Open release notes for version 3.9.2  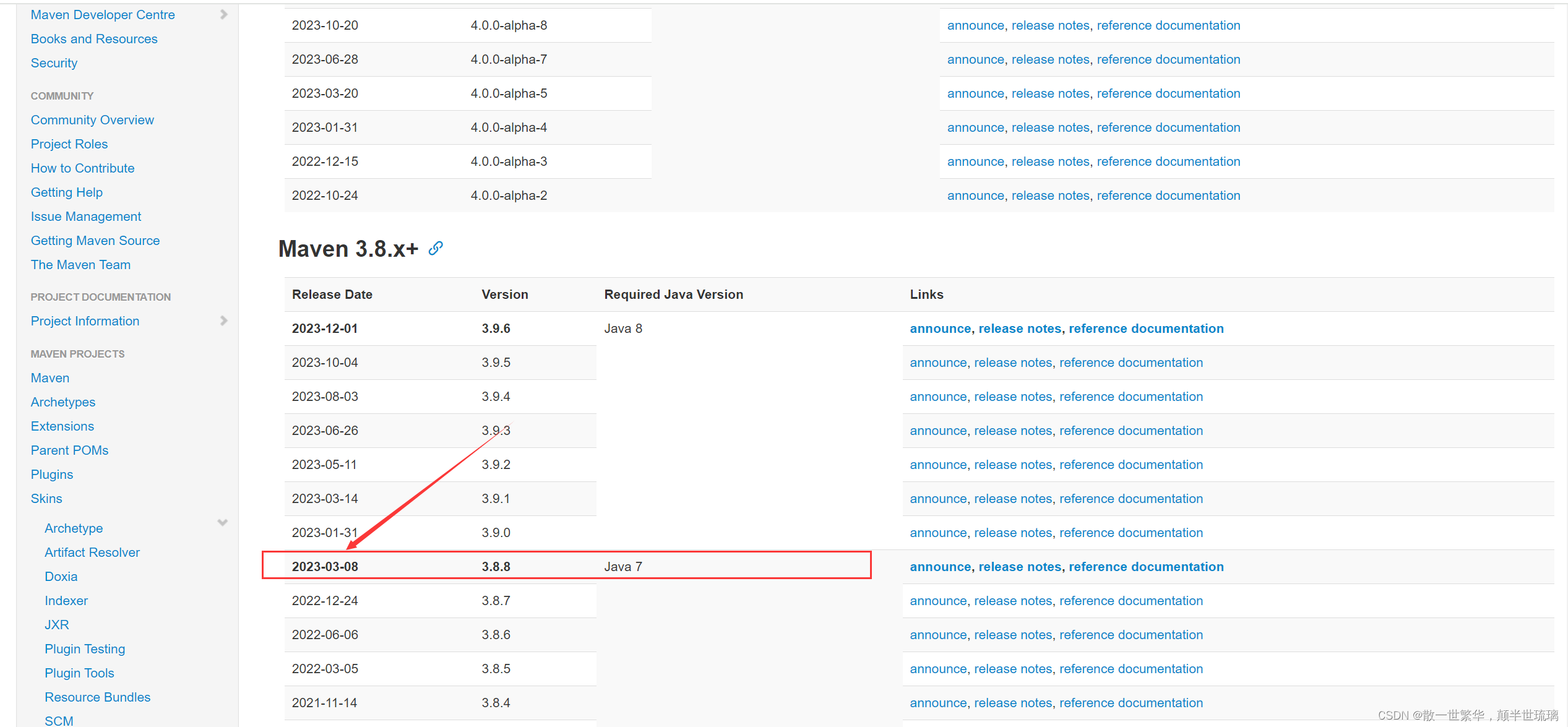point(1013,465)
